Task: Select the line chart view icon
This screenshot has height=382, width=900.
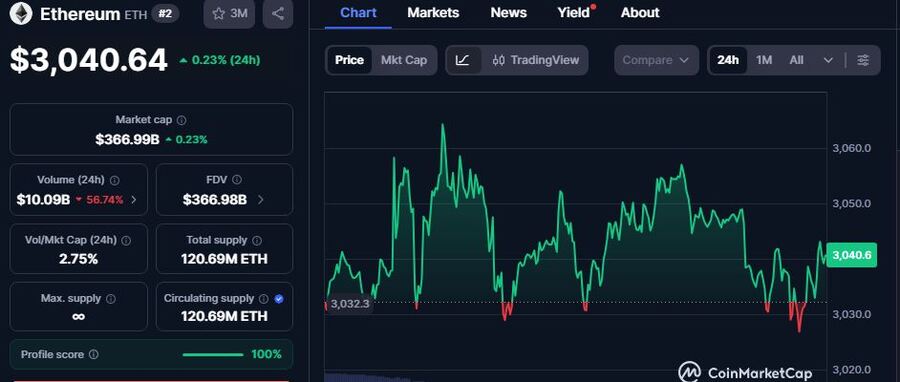Action: click(x=463, y=60)
